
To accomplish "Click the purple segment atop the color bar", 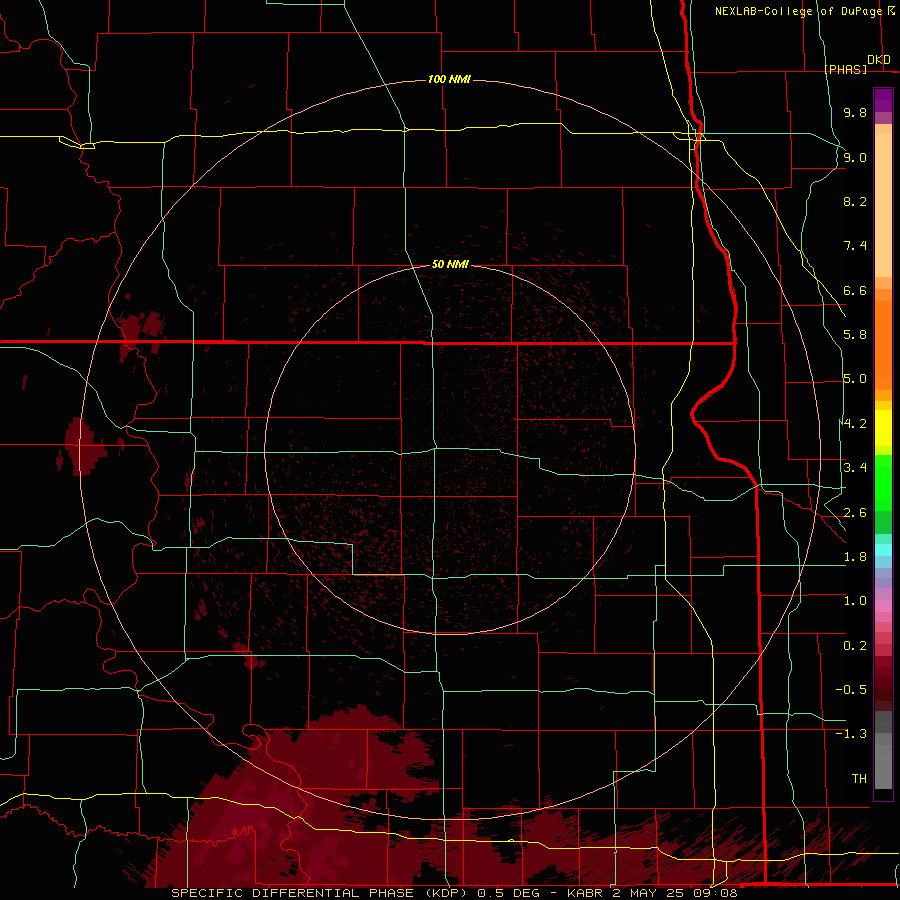I will [883, 100].
